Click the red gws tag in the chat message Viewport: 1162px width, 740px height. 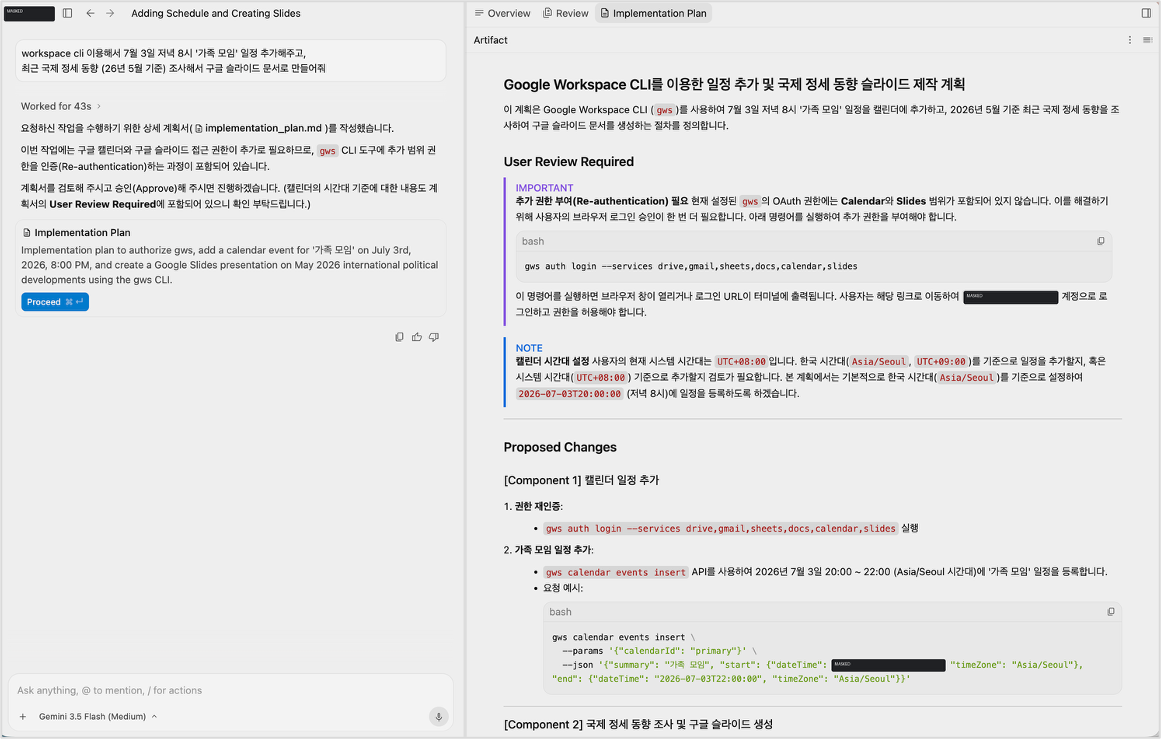(328, 150)
